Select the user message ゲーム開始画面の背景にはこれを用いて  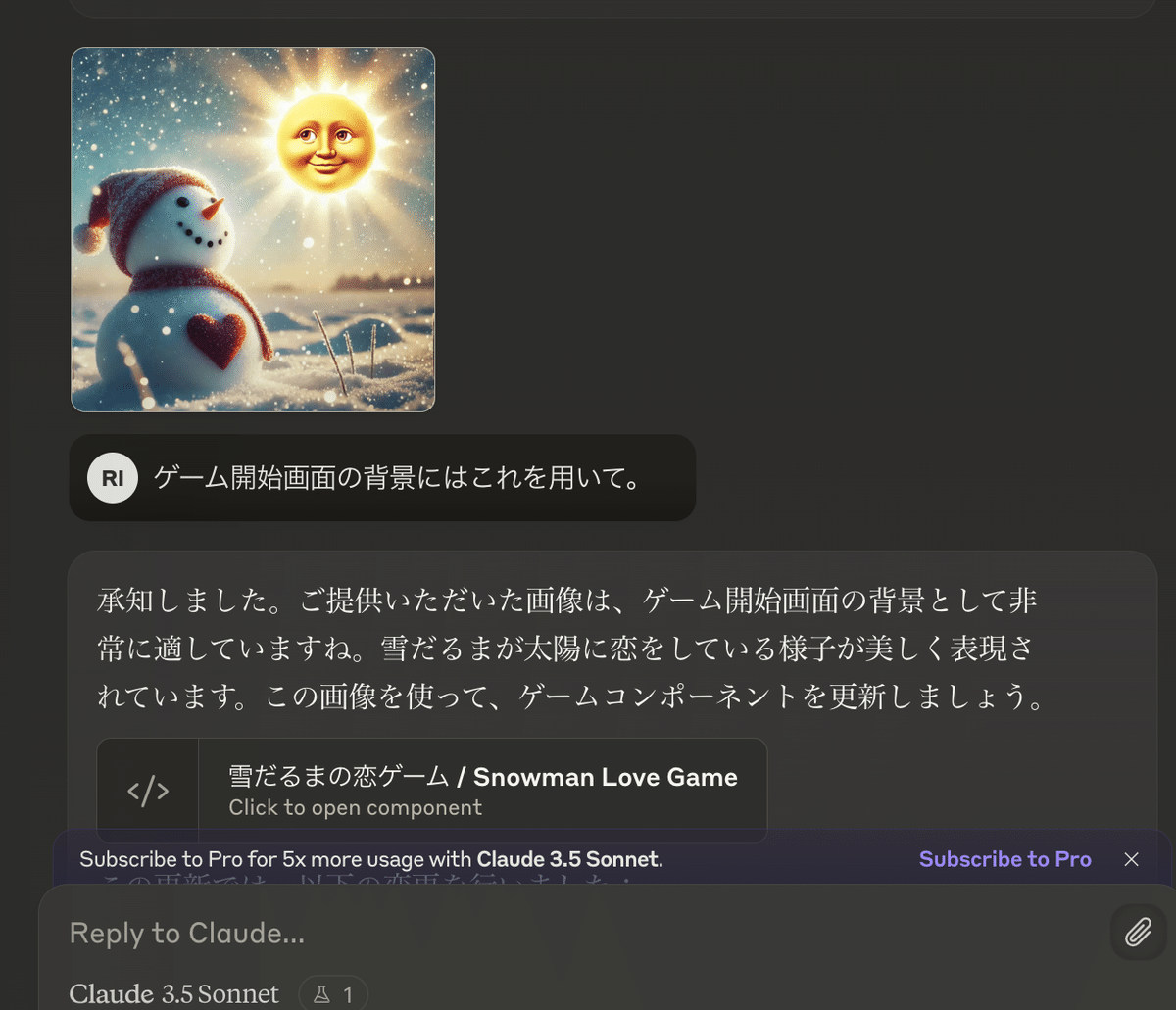point(397,478)
